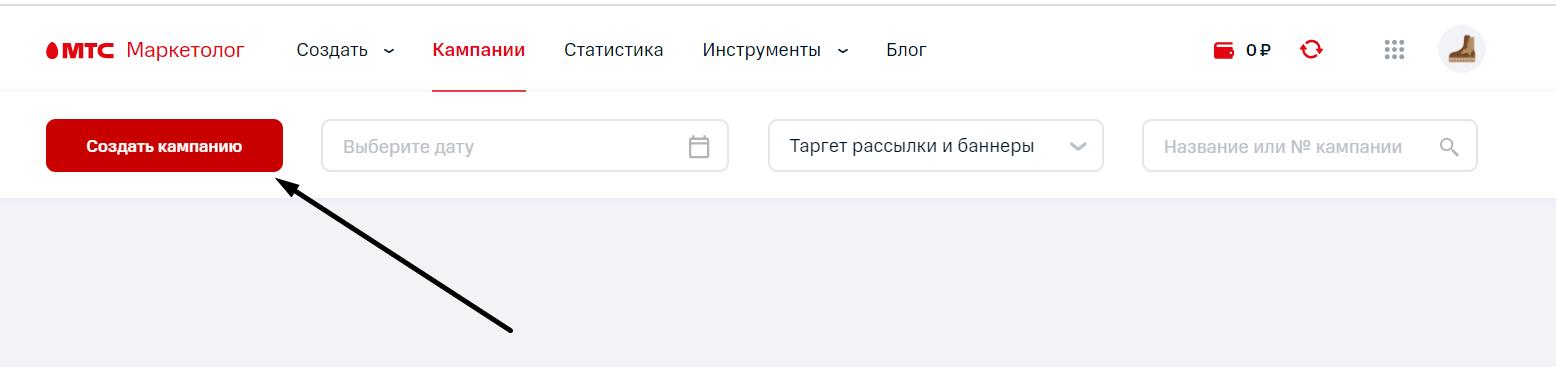Open the Создать menu item

pos(332,50)
